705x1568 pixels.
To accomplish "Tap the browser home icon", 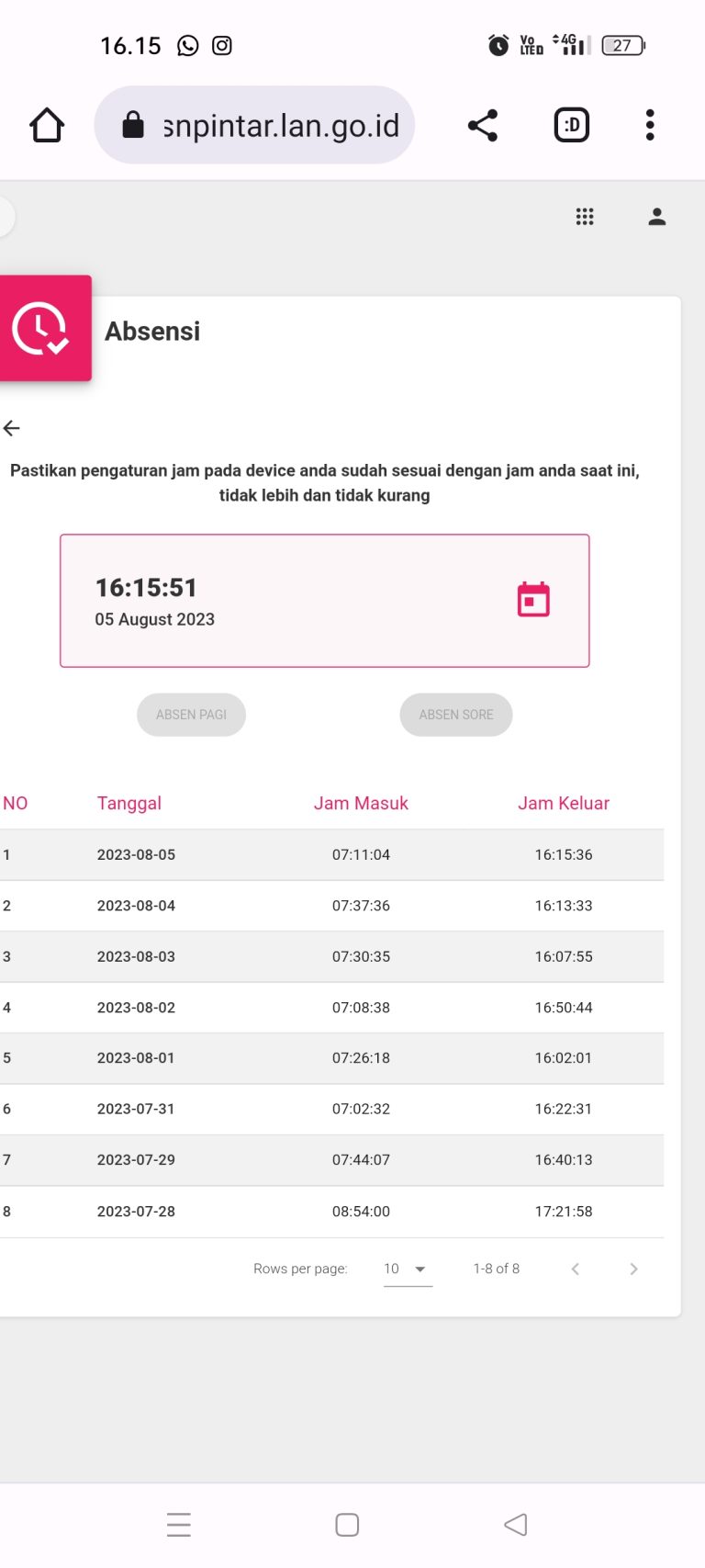I will (x=47, y=125).
